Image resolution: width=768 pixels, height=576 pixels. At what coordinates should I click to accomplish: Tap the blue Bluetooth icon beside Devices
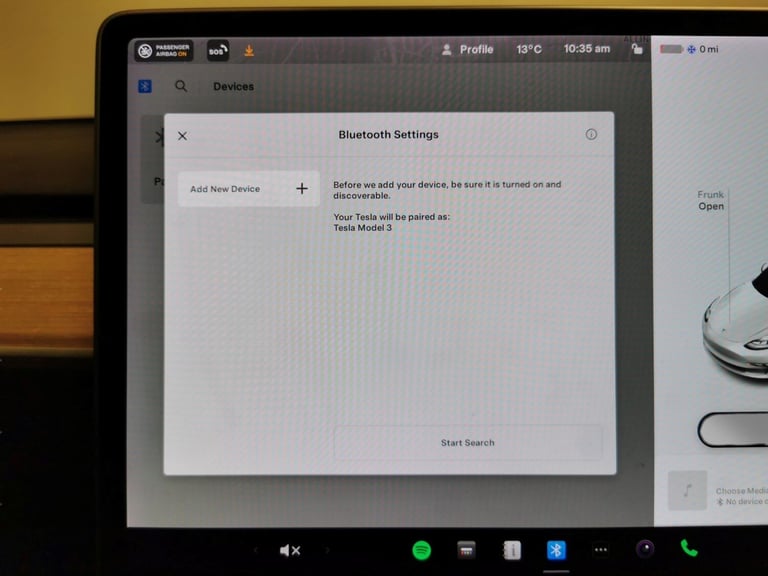pos(145,87)
